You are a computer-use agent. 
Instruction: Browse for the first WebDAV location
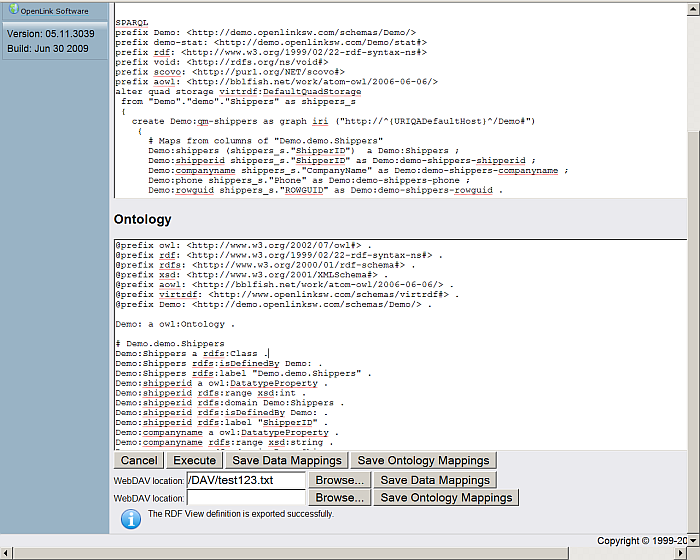[x=339, y=480]
